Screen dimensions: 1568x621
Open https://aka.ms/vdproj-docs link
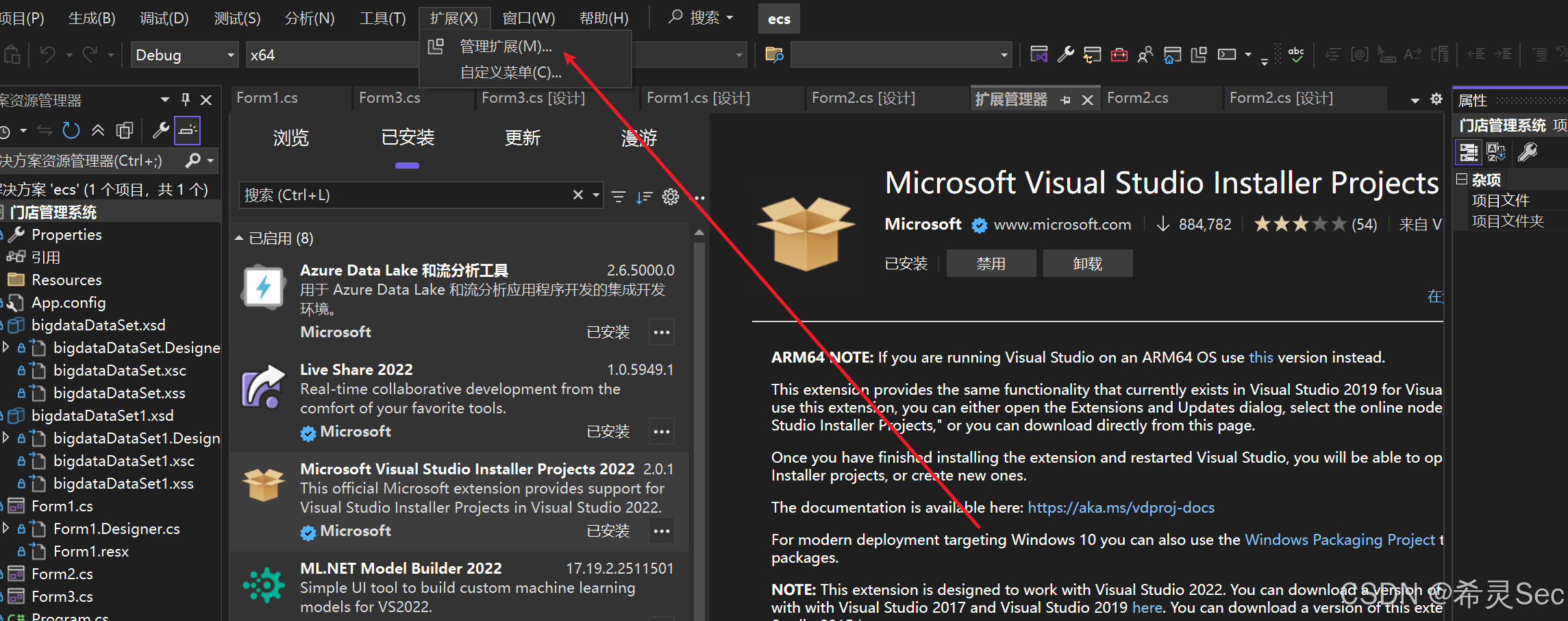click(1121, 507)
